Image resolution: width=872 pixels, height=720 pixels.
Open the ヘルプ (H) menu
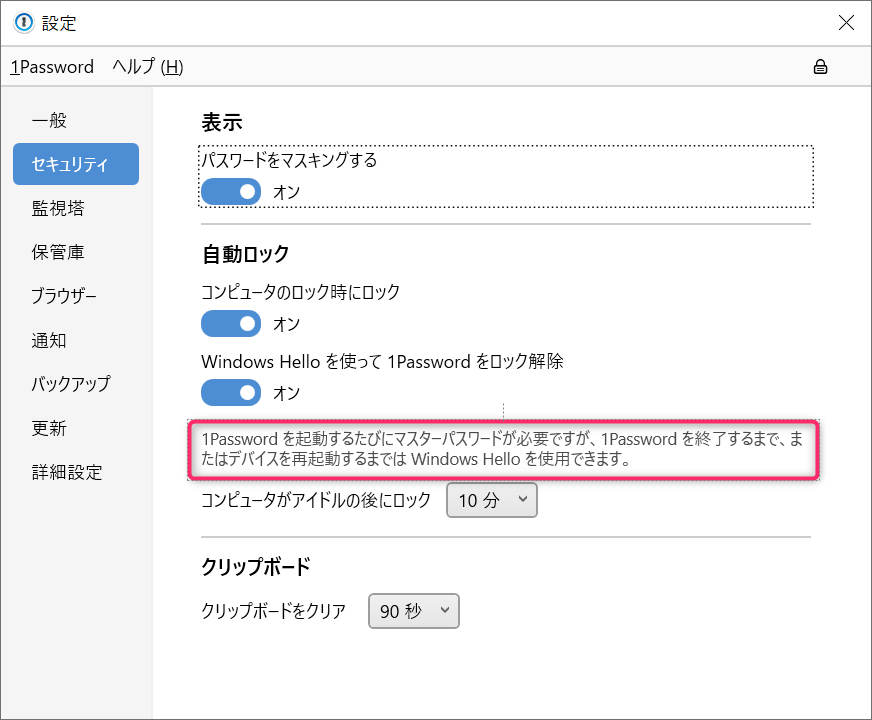tap(147, 67)
